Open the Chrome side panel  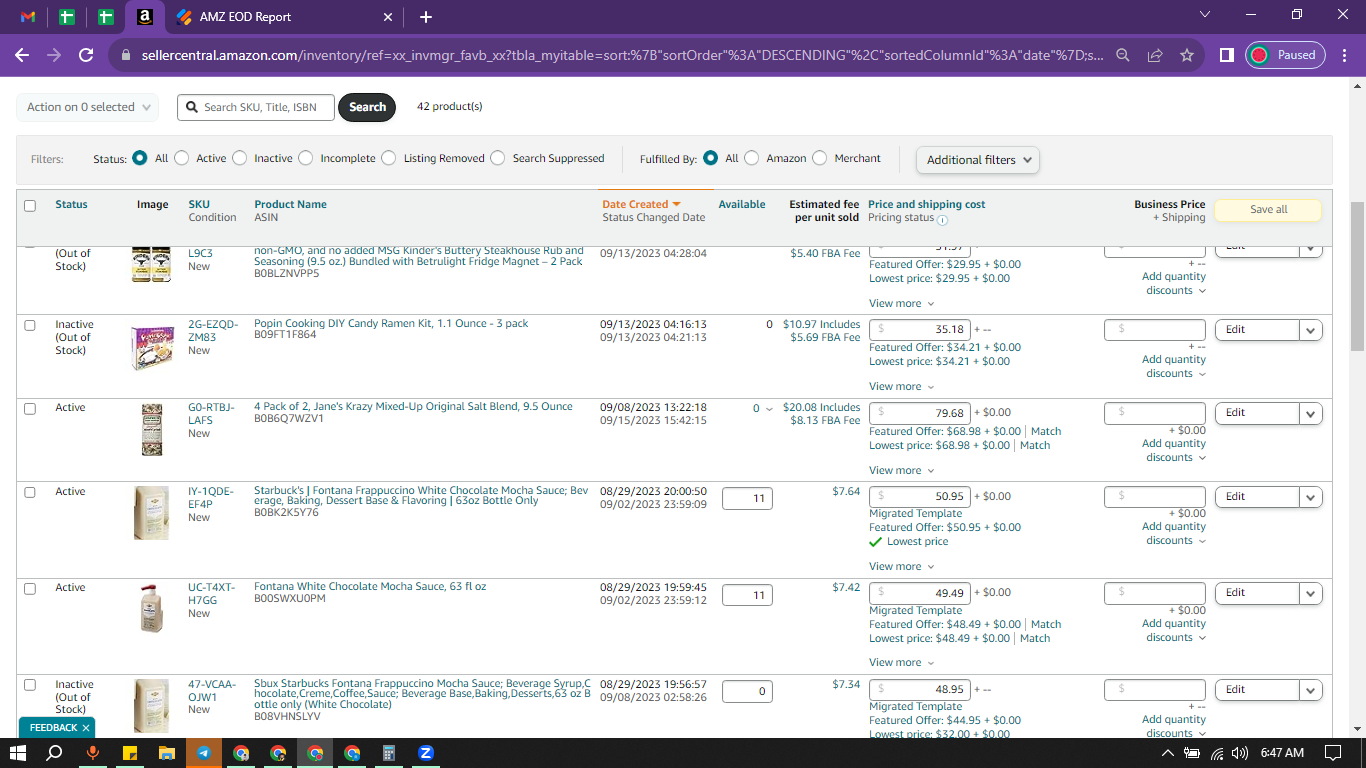tap(1226, 55)
